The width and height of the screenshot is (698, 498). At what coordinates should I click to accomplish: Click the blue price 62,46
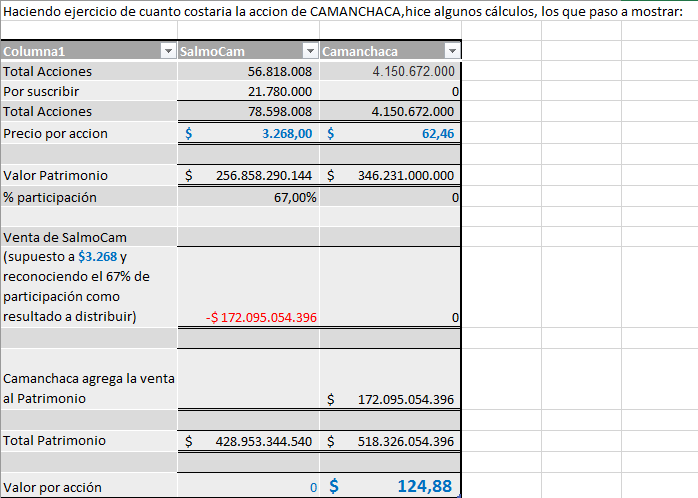pos(438,134)
